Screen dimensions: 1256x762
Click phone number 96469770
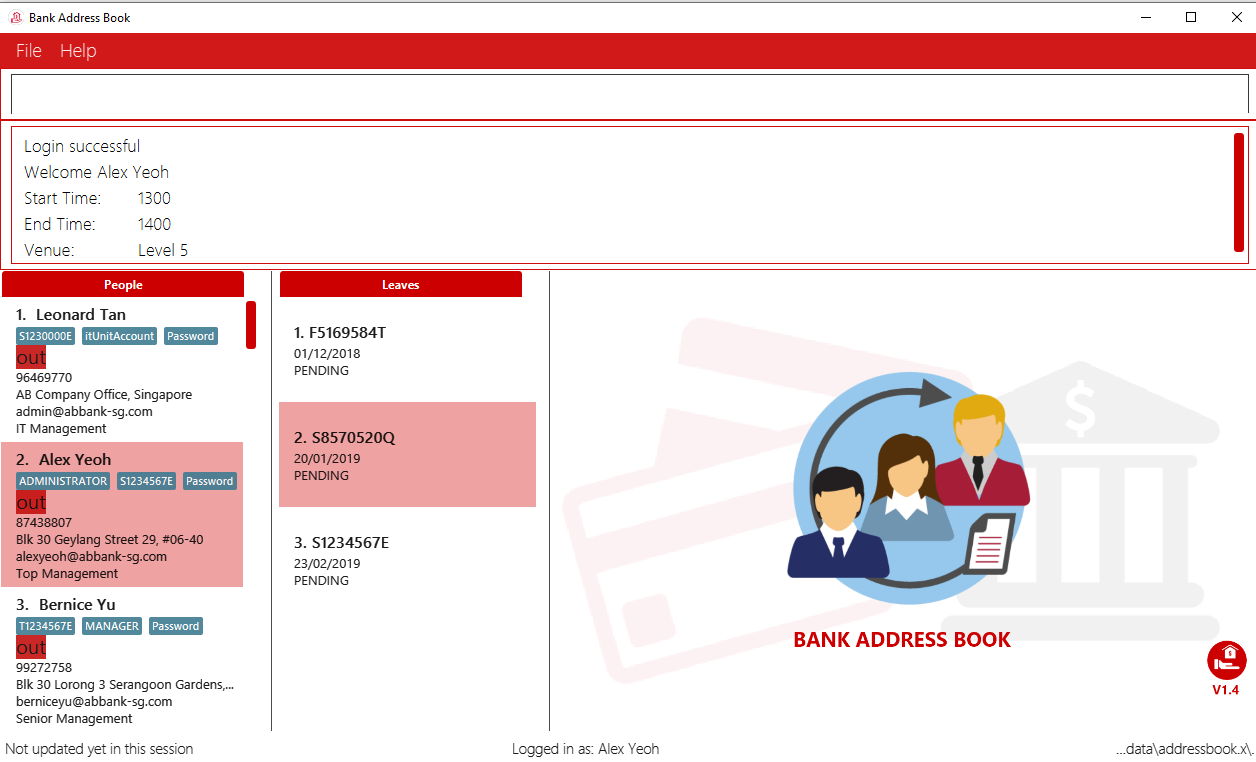(x=44, y=377)
